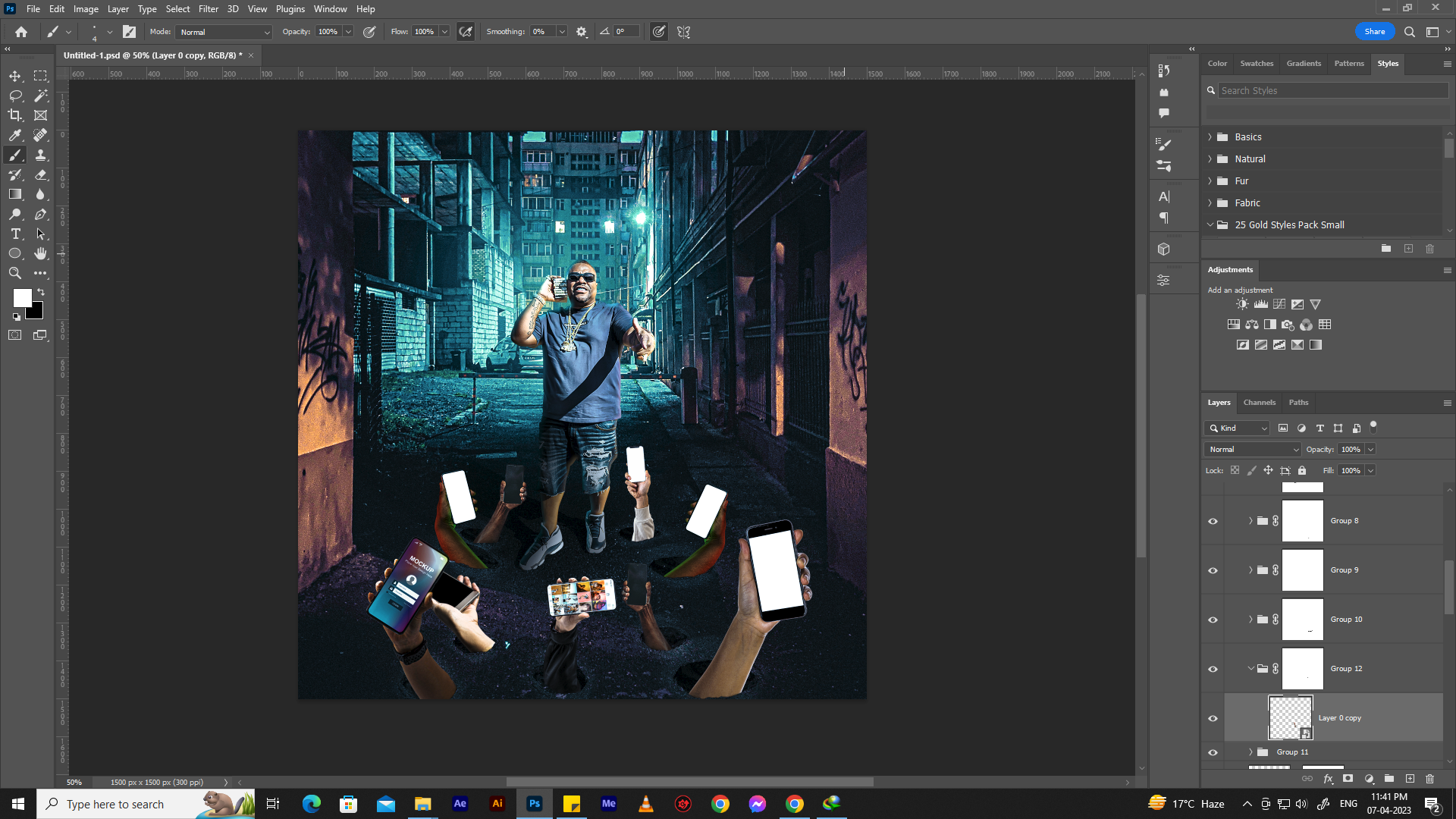Screen dimensions: 1456x819
Task: Select the Pen tool
Action: 41,214
